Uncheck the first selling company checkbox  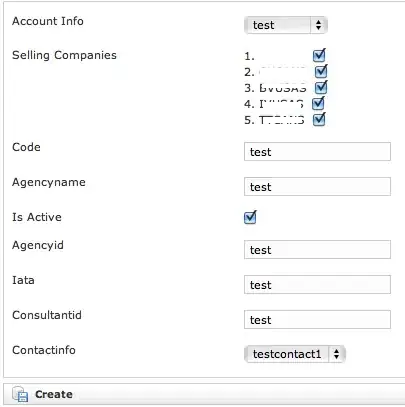pyautogui.click(x=319, y=55)
